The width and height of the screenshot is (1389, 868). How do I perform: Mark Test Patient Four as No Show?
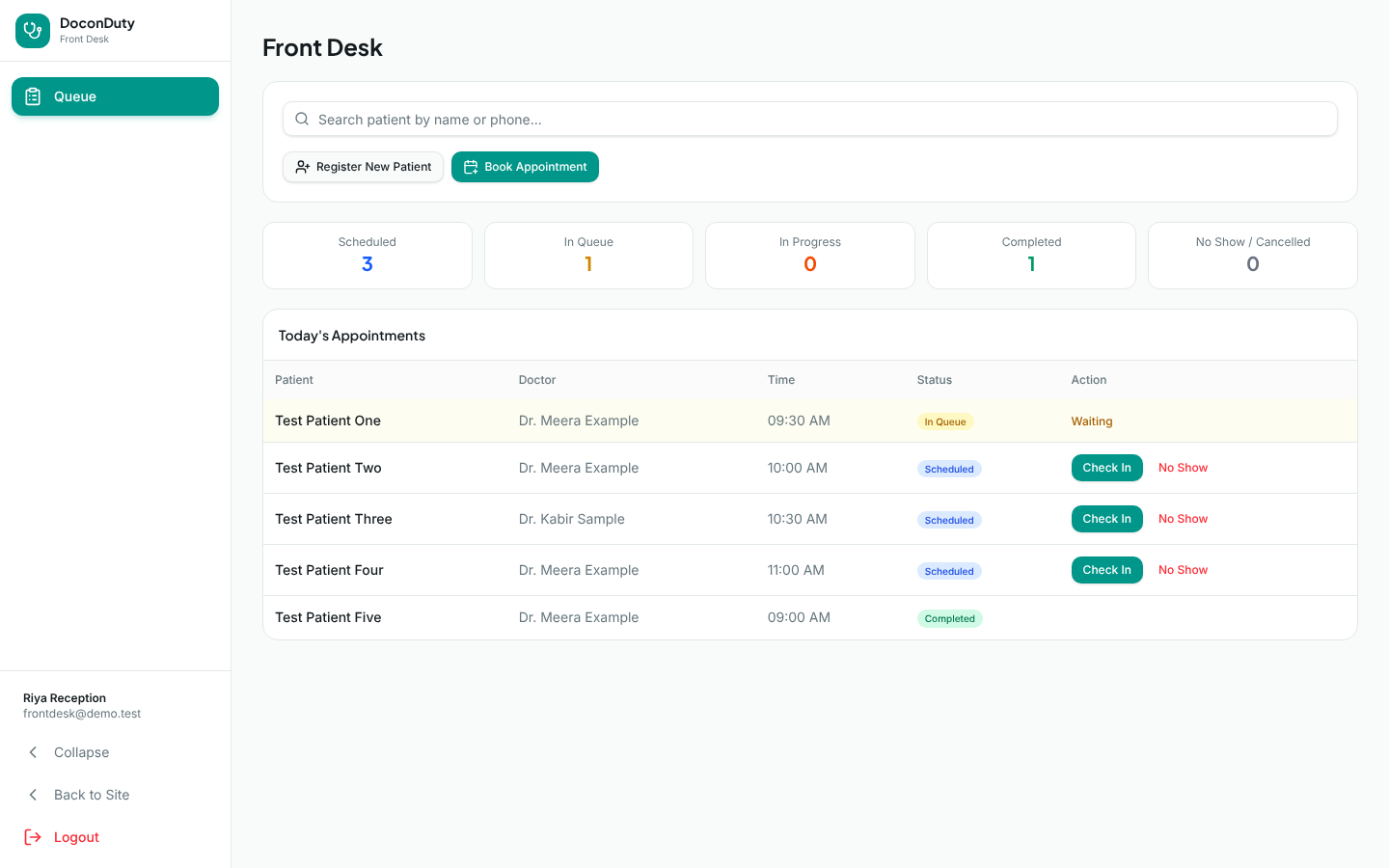[1183, 570]
